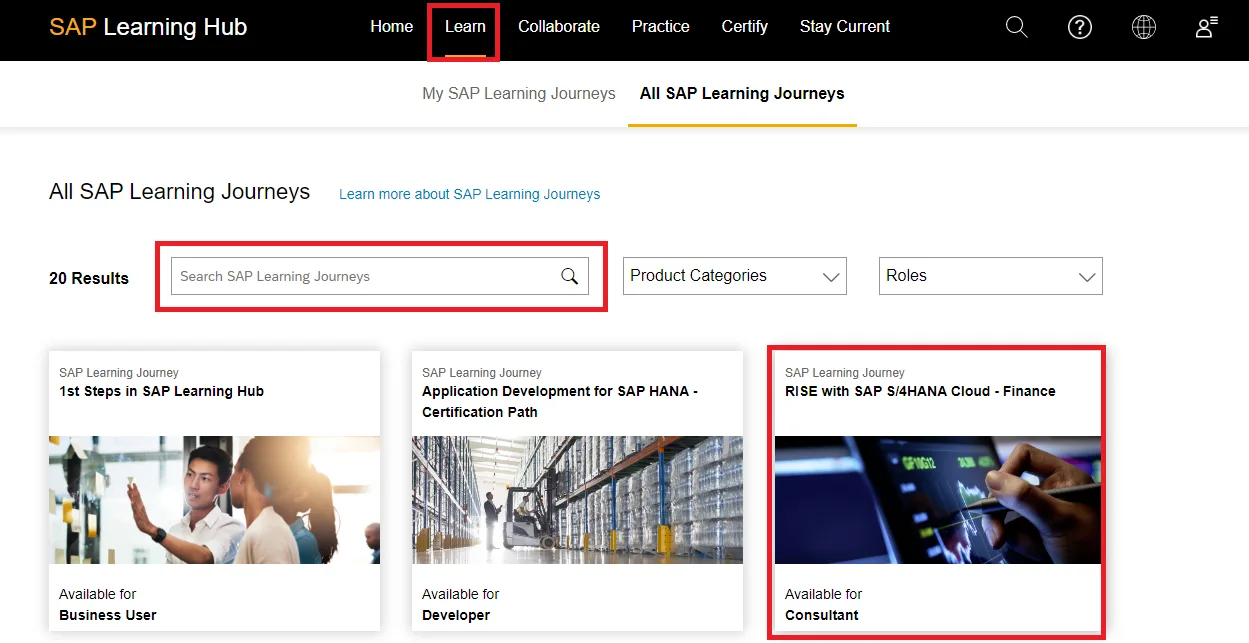
Task: Open the 1st Steps in SAP Learning Hub title
Action: tap(161, 391)
